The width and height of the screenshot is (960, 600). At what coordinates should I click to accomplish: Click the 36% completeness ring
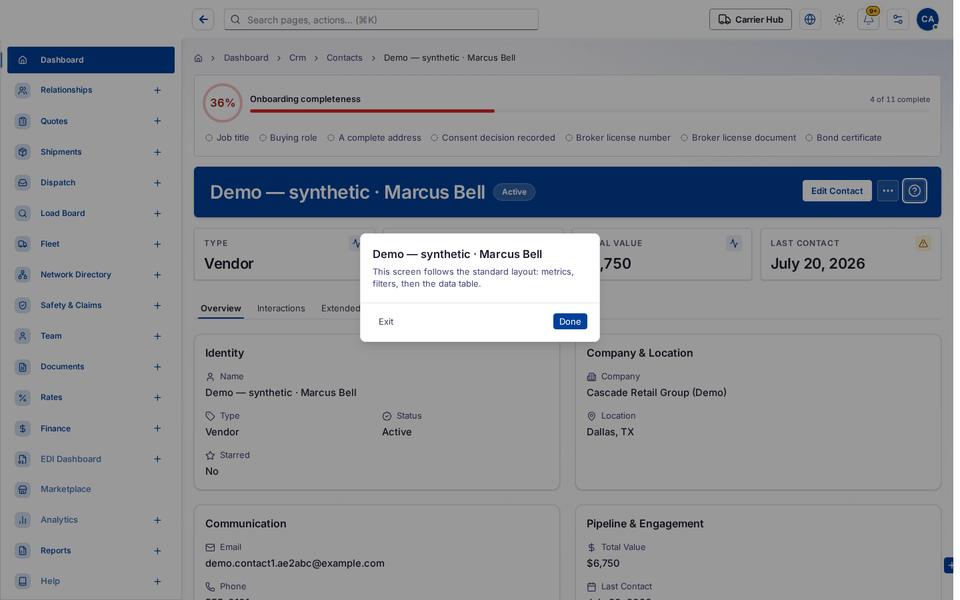(x=222, y=103)
